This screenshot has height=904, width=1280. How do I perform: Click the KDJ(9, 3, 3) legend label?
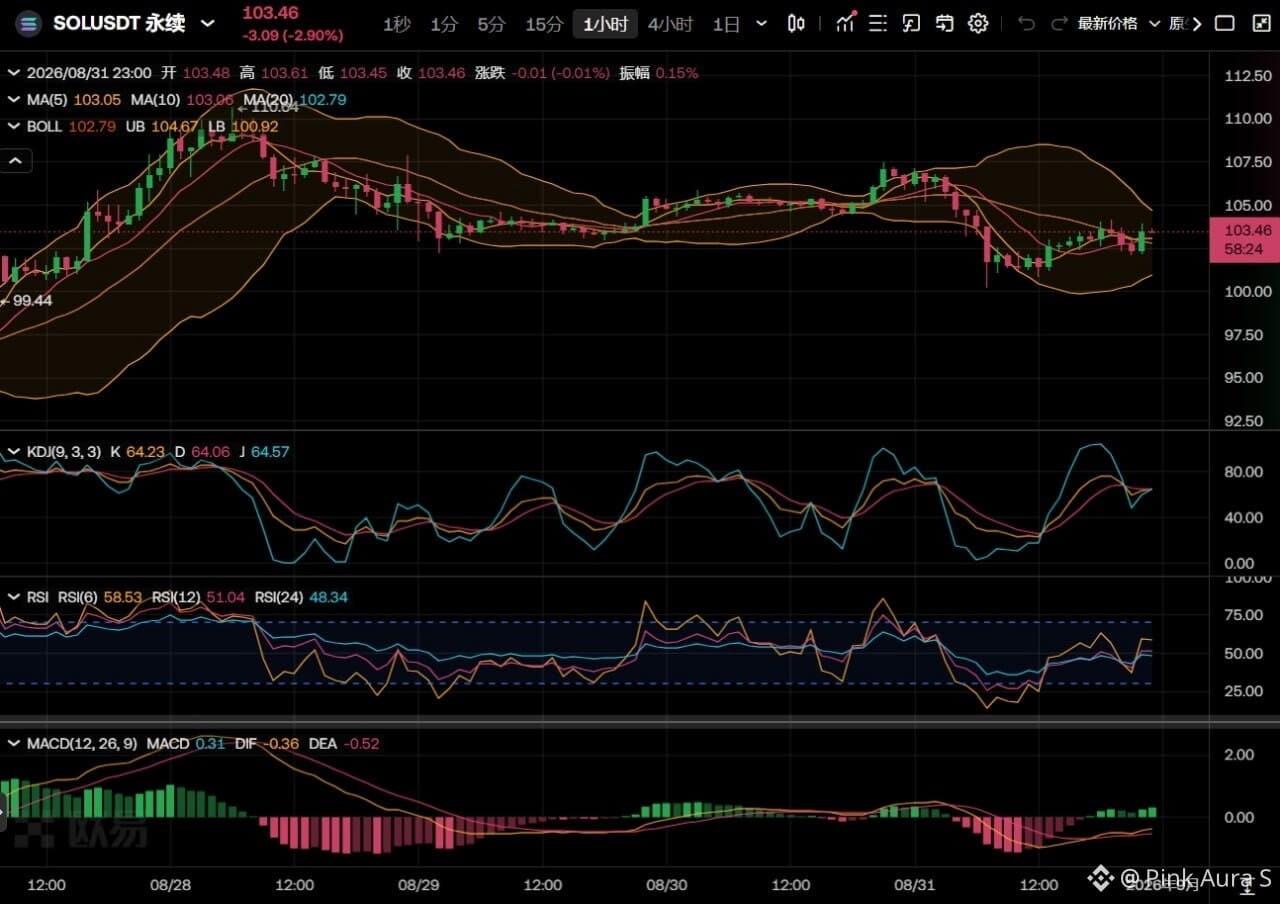click(65, 452)
